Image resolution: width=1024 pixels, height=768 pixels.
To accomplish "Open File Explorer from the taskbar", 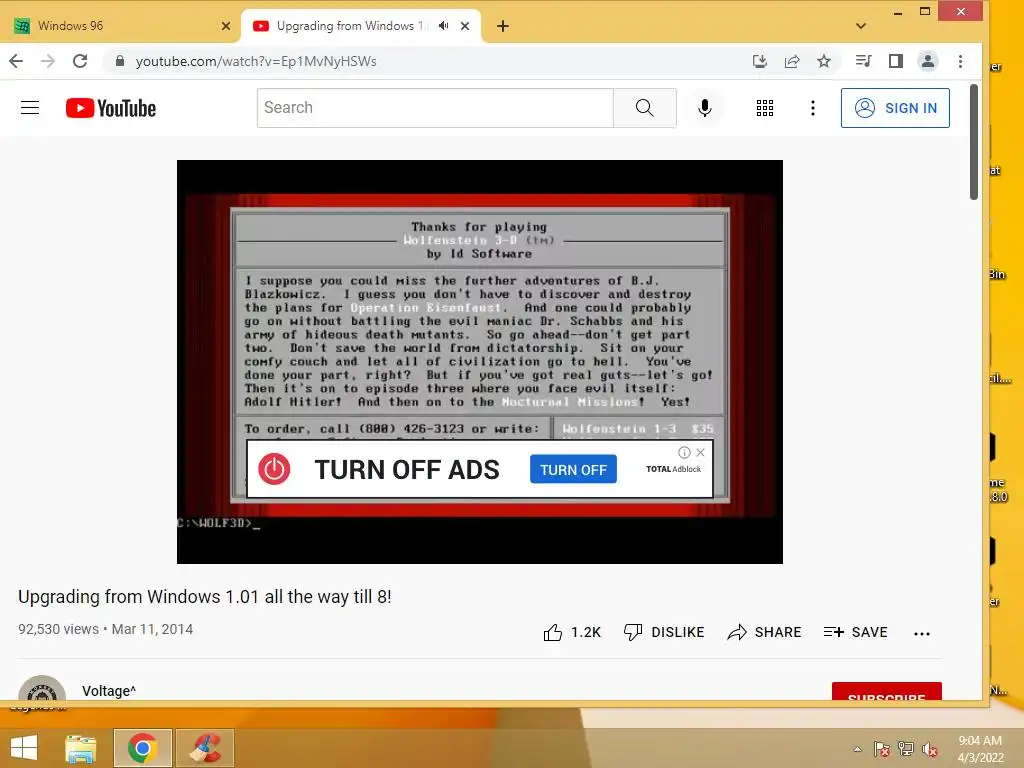I will 81,748.
